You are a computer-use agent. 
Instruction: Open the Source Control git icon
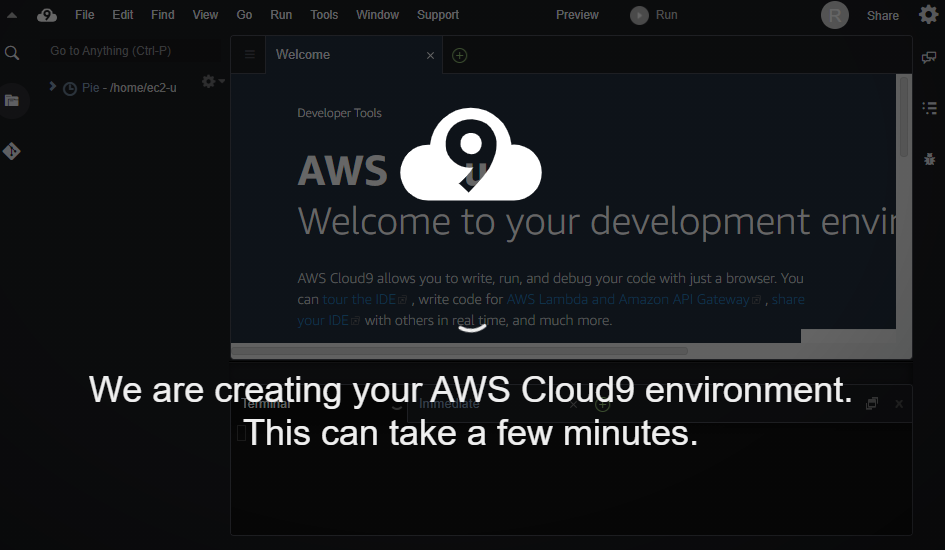pyautogui.click(x=11, y=151)
